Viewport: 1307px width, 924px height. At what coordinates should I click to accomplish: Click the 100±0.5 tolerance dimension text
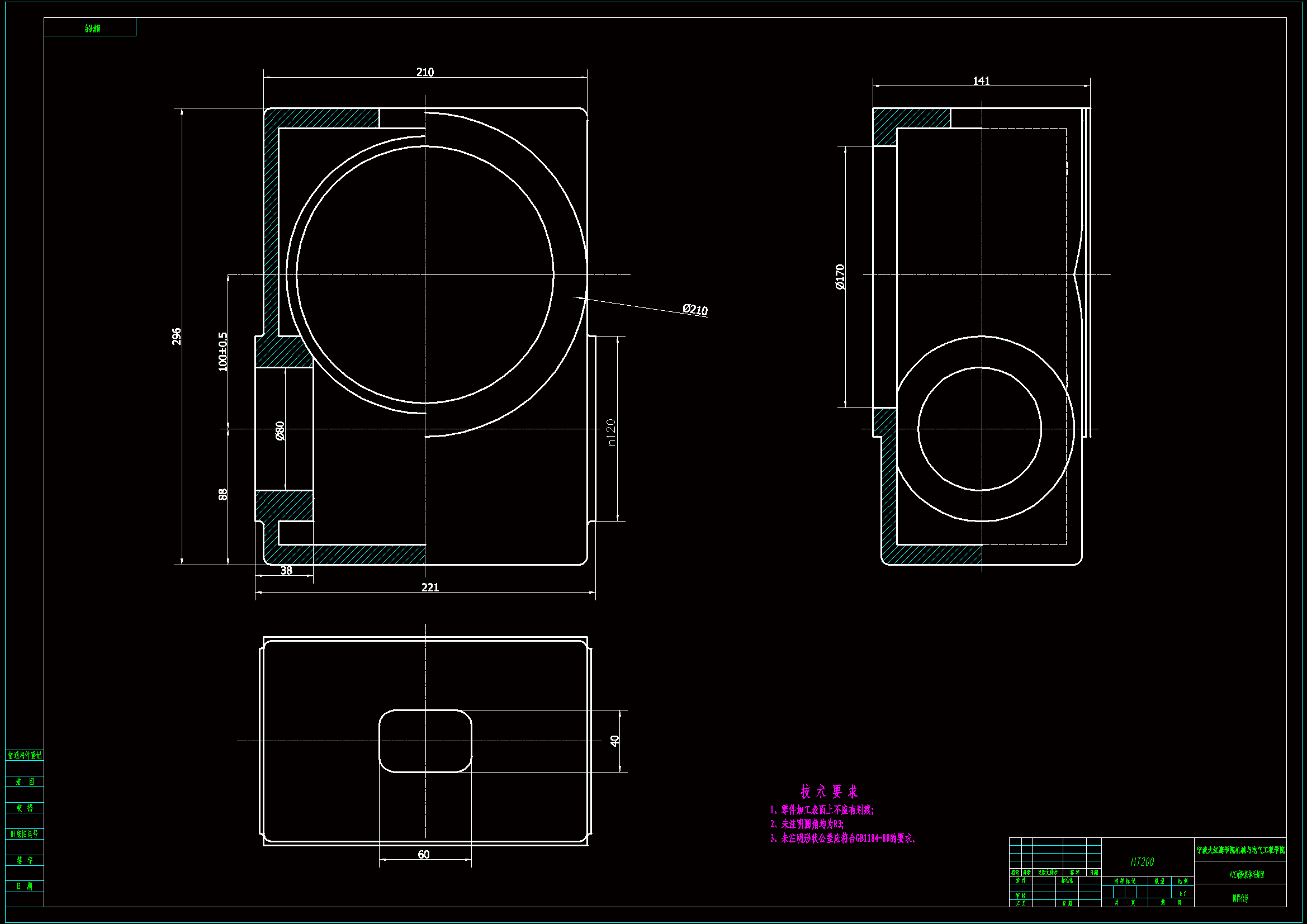click(x=222, y=352)
